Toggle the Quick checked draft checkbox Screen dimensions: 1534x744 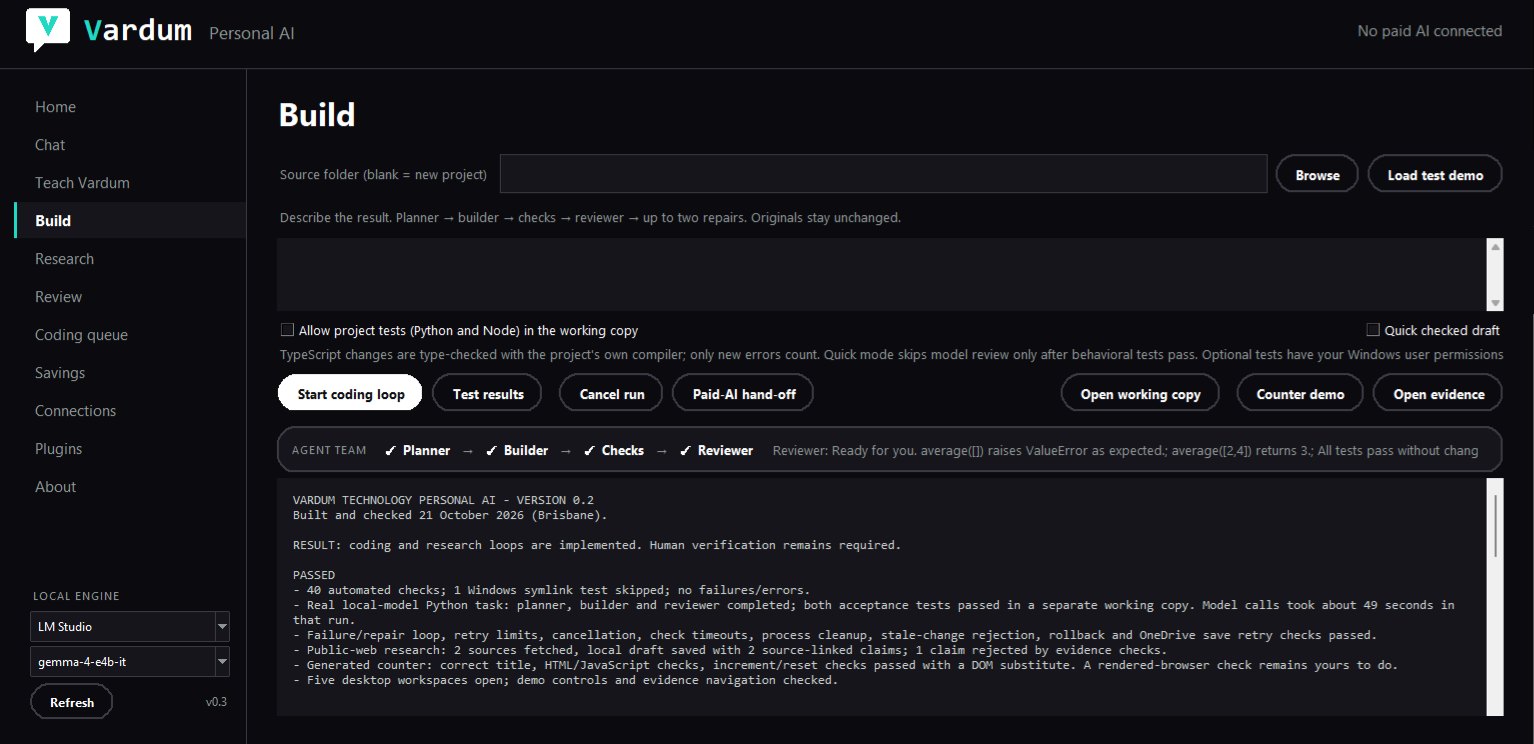(1373, 330)
